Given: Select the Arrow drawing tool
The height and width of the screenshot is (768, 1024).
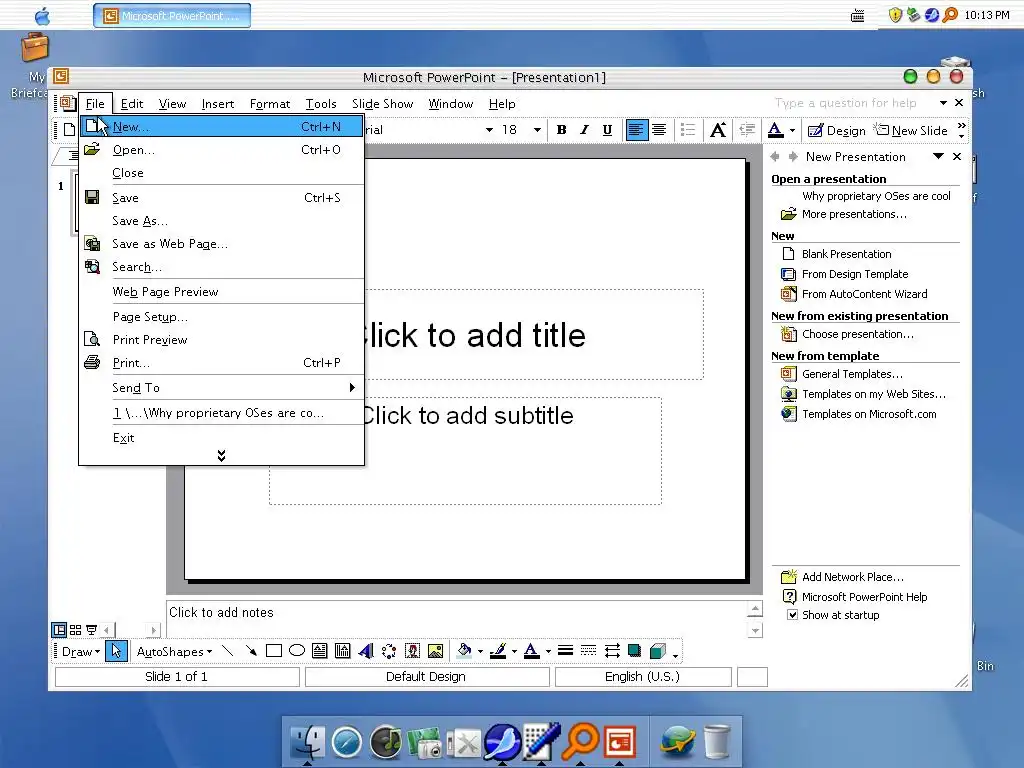Looking at the screenshot, I should tap(251, 651).
